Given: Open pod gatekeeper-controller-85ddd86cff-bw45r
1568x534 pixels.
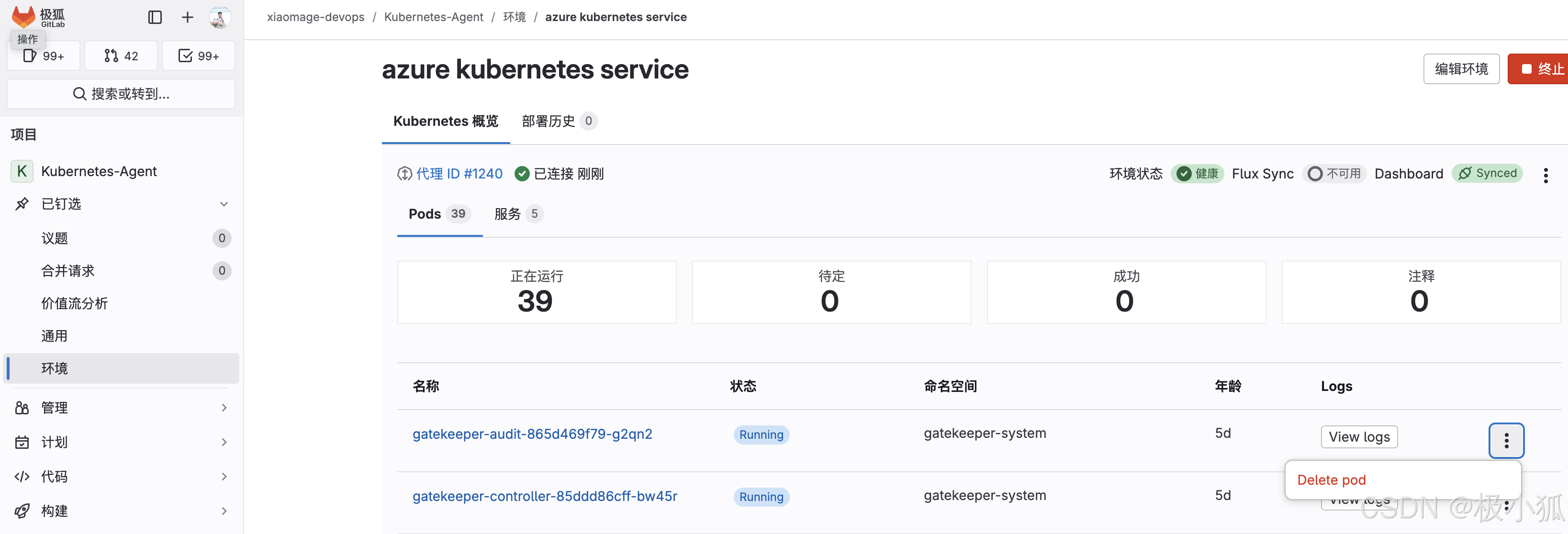Looking at the screenshot, I should 545,496.
